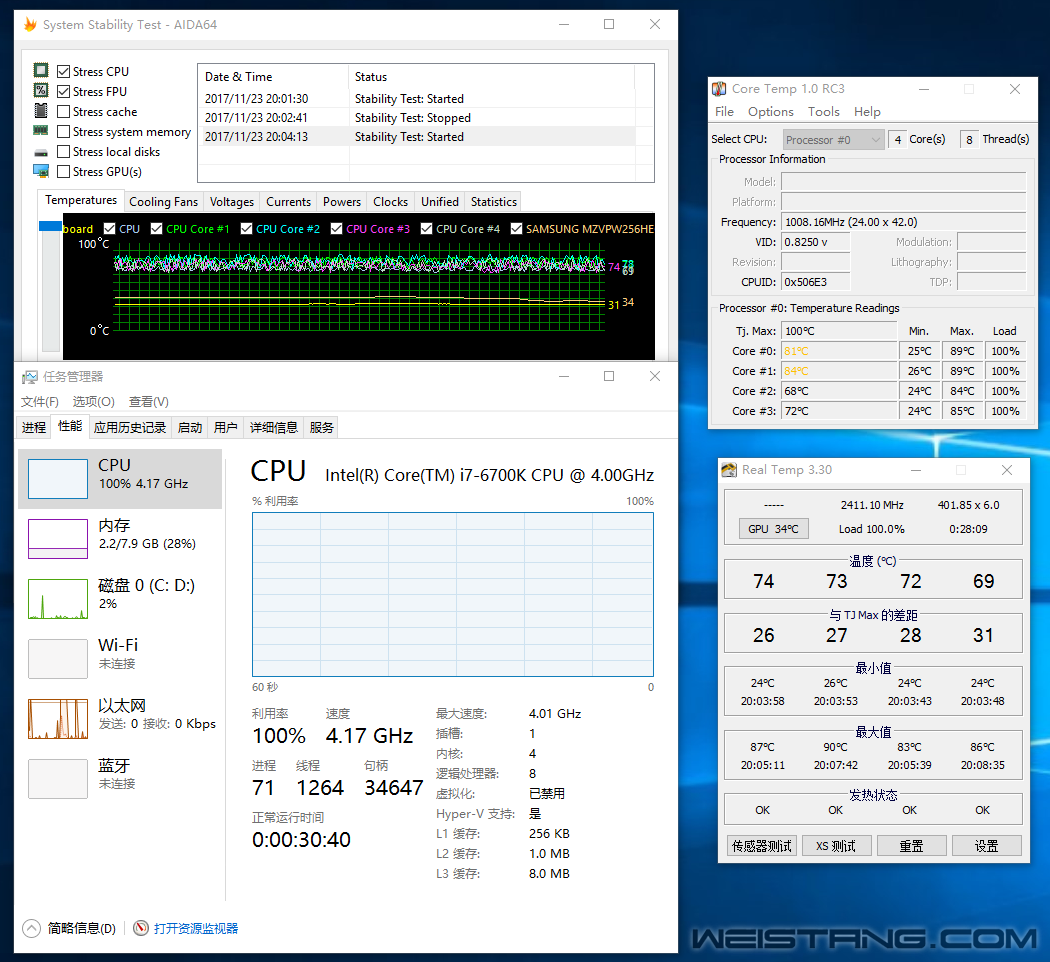Click the 重置 button in Real Temp

pyautogui.click(x=911, y=846)
